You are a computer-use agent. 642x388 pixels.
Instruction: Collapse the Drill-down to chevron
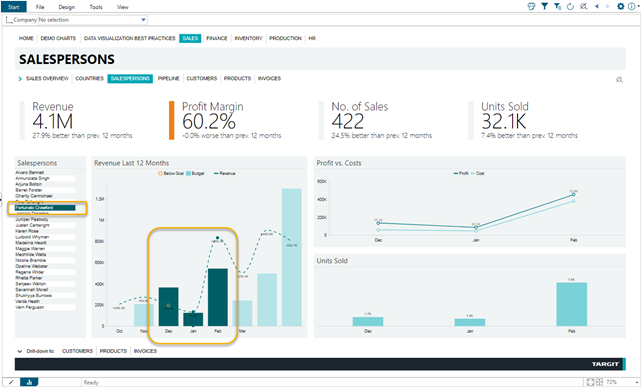pyautogui.click(x=19, y=351)
